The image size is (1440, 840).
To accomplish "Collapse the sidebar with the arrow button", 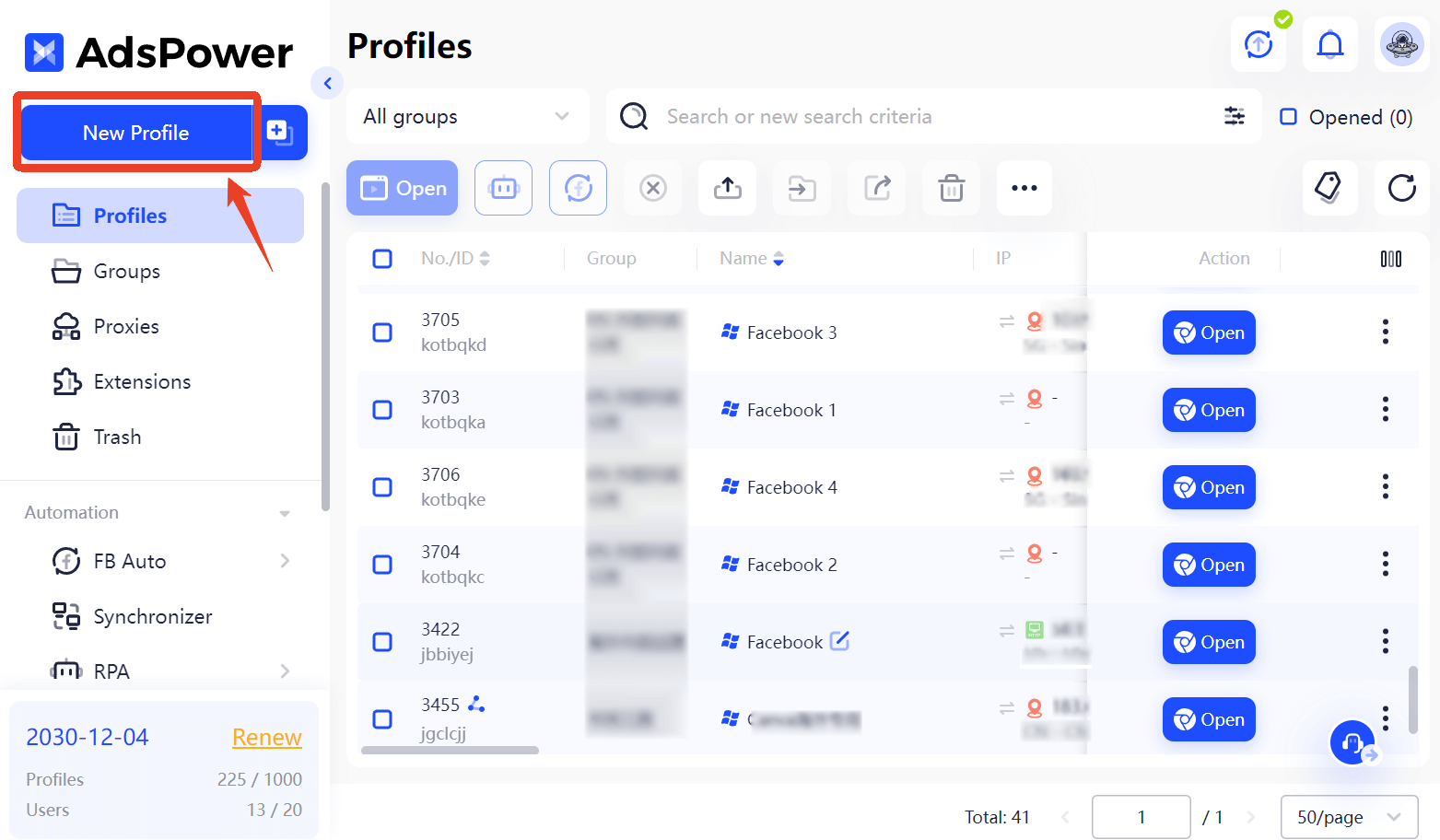I will (327, 83).
